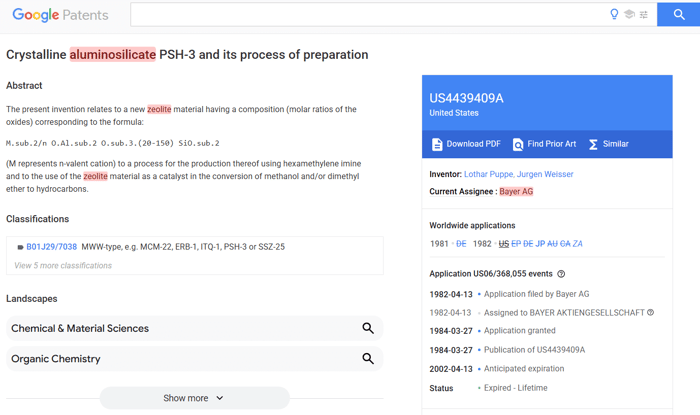Open the ZA worldwide application link
Screen dimensions: 700x415
(x=578, y=244)
